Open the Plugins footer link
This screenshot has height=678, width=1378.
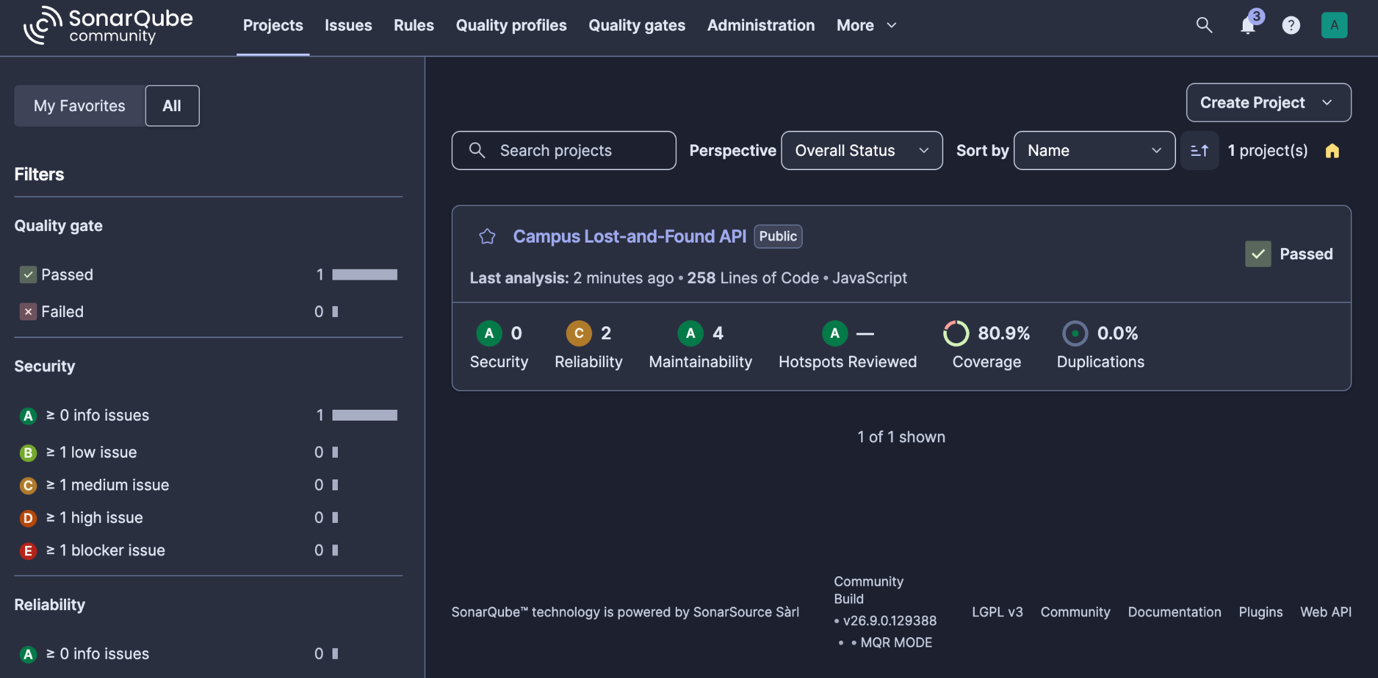(1260, 612)
